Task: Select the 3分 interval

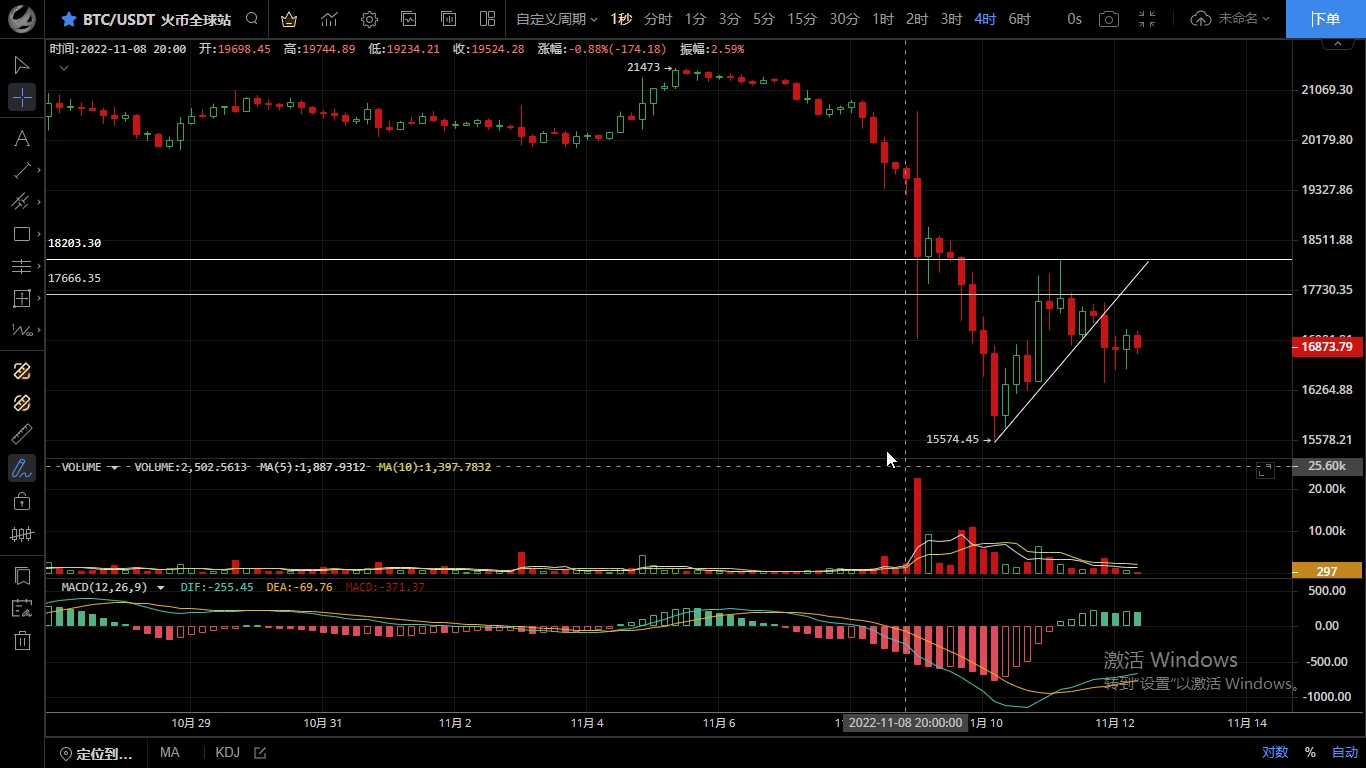Action: tap(729, 19)
